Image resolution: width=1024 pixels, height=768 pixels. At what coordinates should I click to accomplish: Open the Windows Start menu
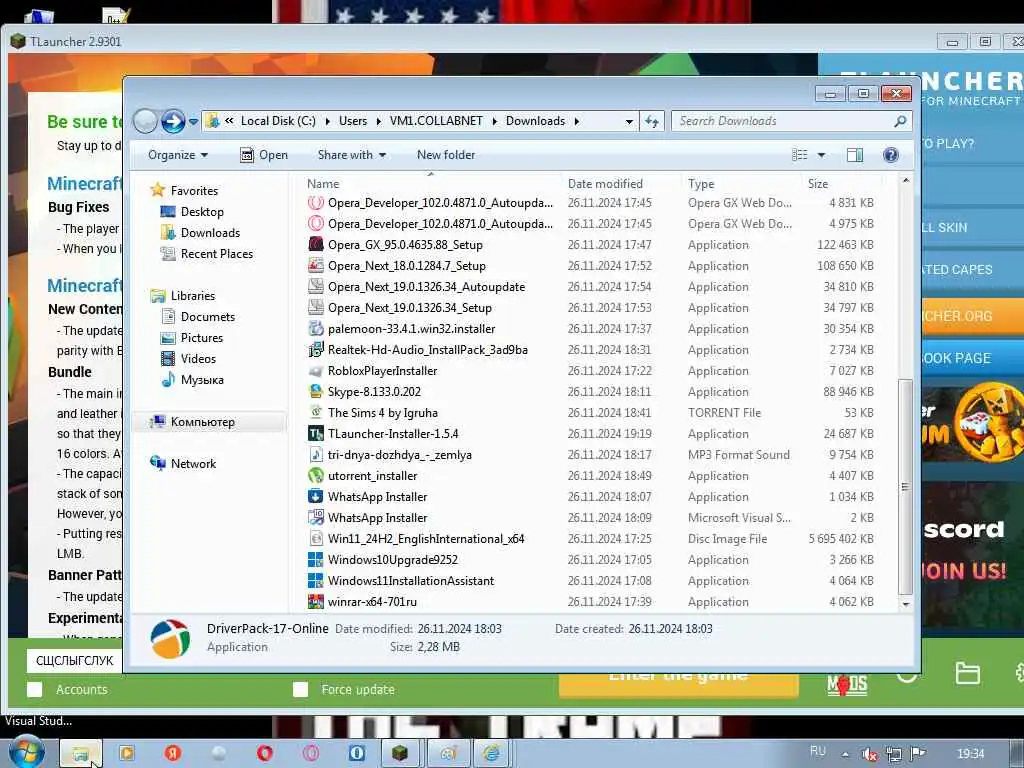[x=25, y=753]
